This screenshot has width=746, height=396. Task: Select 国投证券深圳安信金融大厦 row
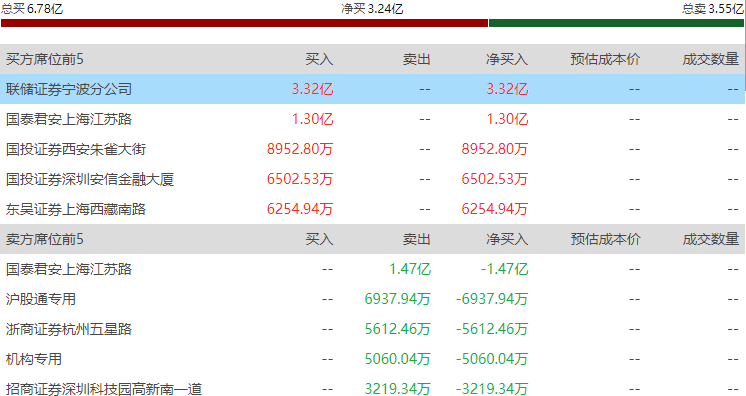tap(373, 179)
